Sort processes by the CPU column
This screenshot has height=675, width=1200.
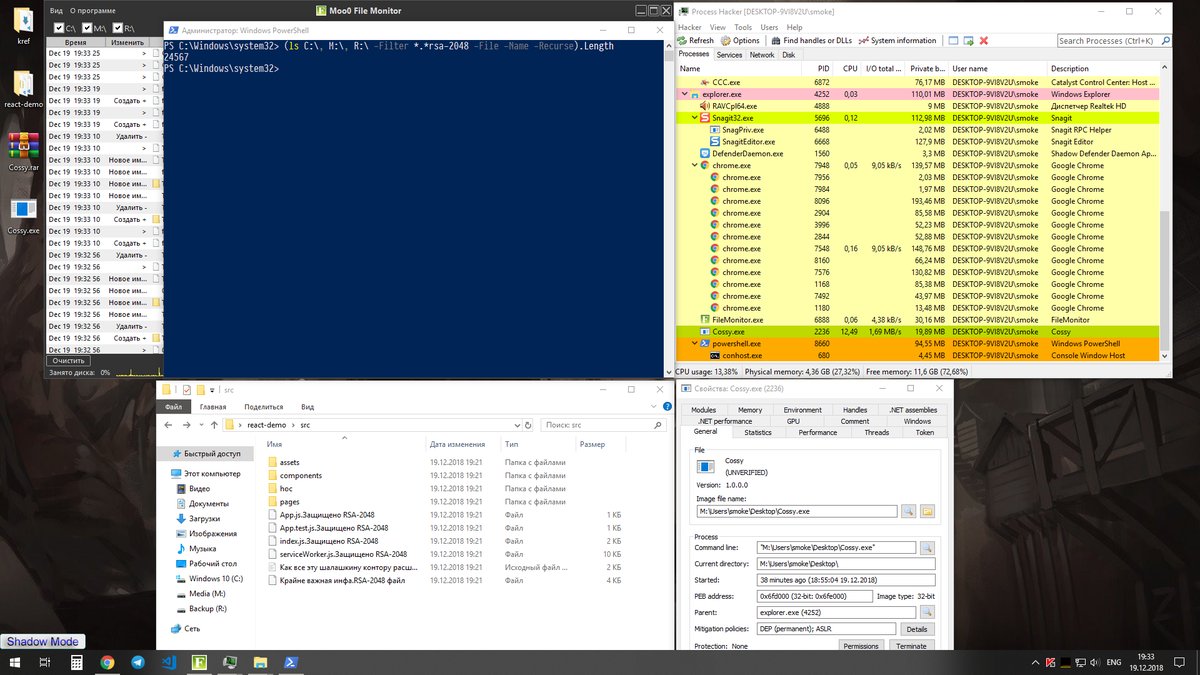850,69
